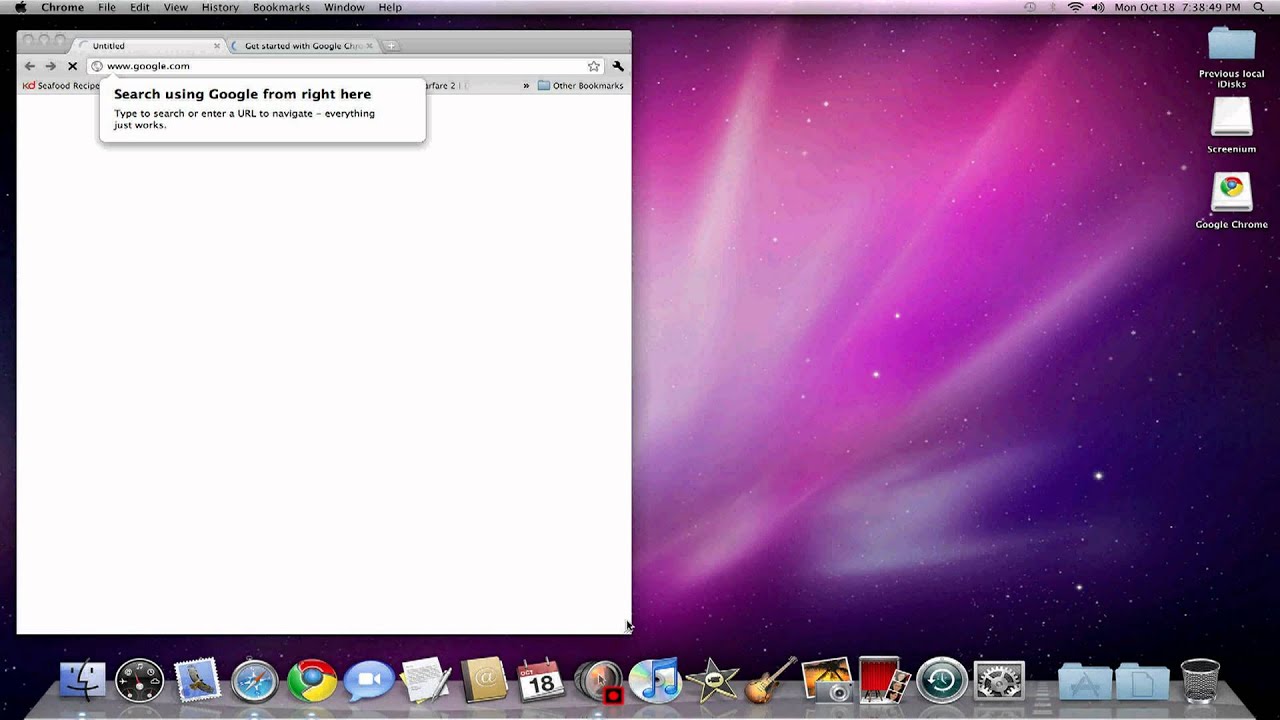Click Chrome's forward arrow button
1280x720 pixels.
point(50,66)
